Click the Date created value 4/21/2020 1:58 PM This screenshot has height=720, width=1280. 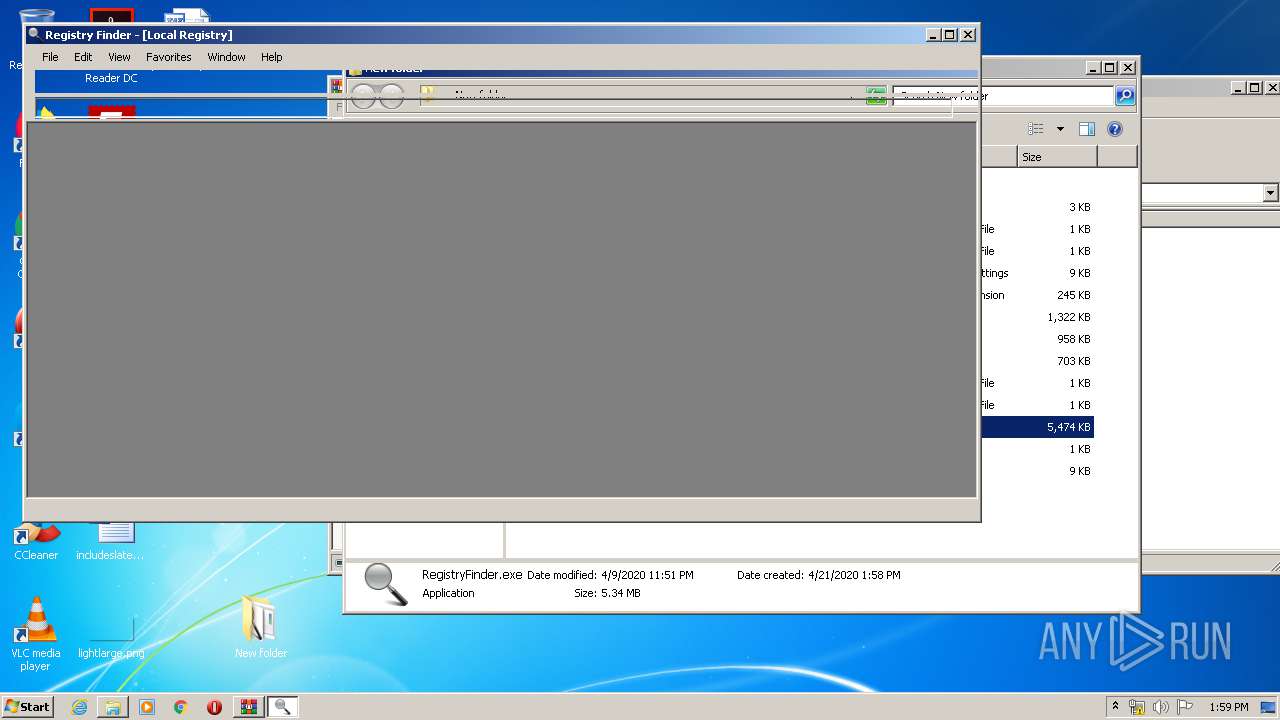click(x=854, y=575)
